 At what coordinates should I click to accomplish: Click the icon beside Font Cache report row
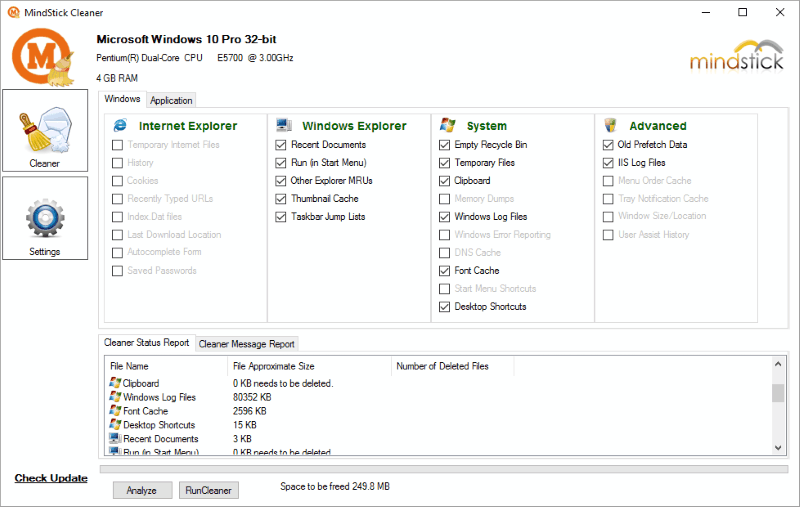click(x=115, y=410)
